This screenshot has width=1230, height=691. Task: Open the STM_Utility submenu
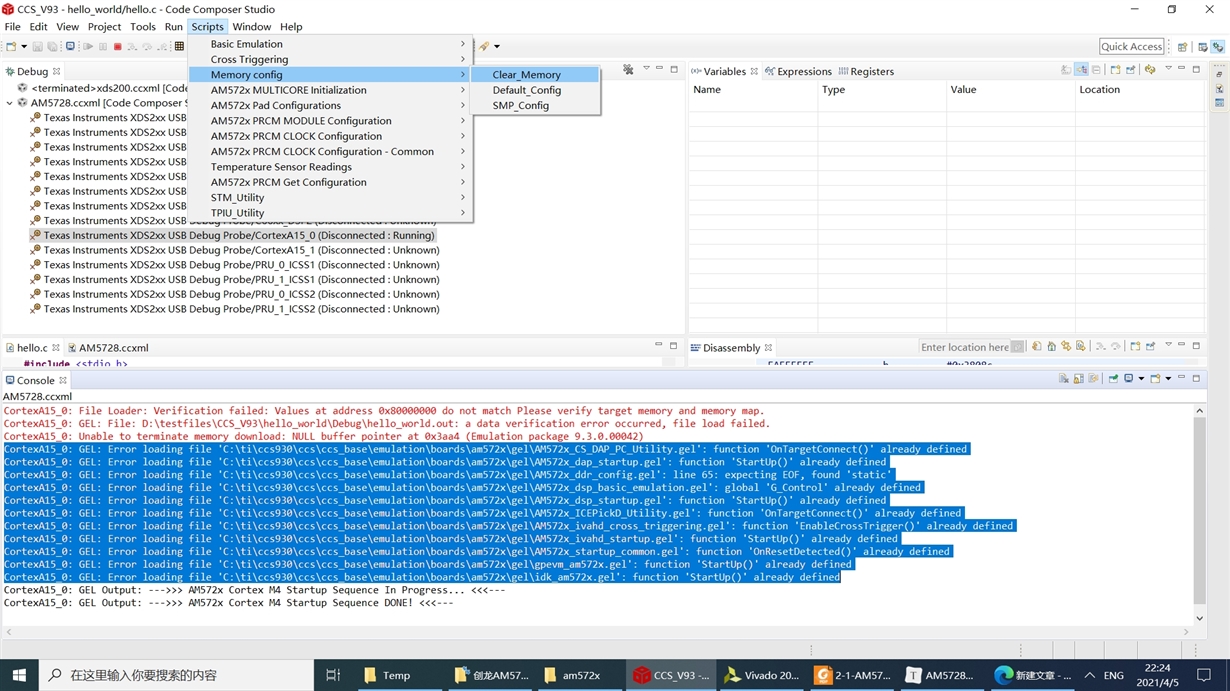(x=330, y=198)
